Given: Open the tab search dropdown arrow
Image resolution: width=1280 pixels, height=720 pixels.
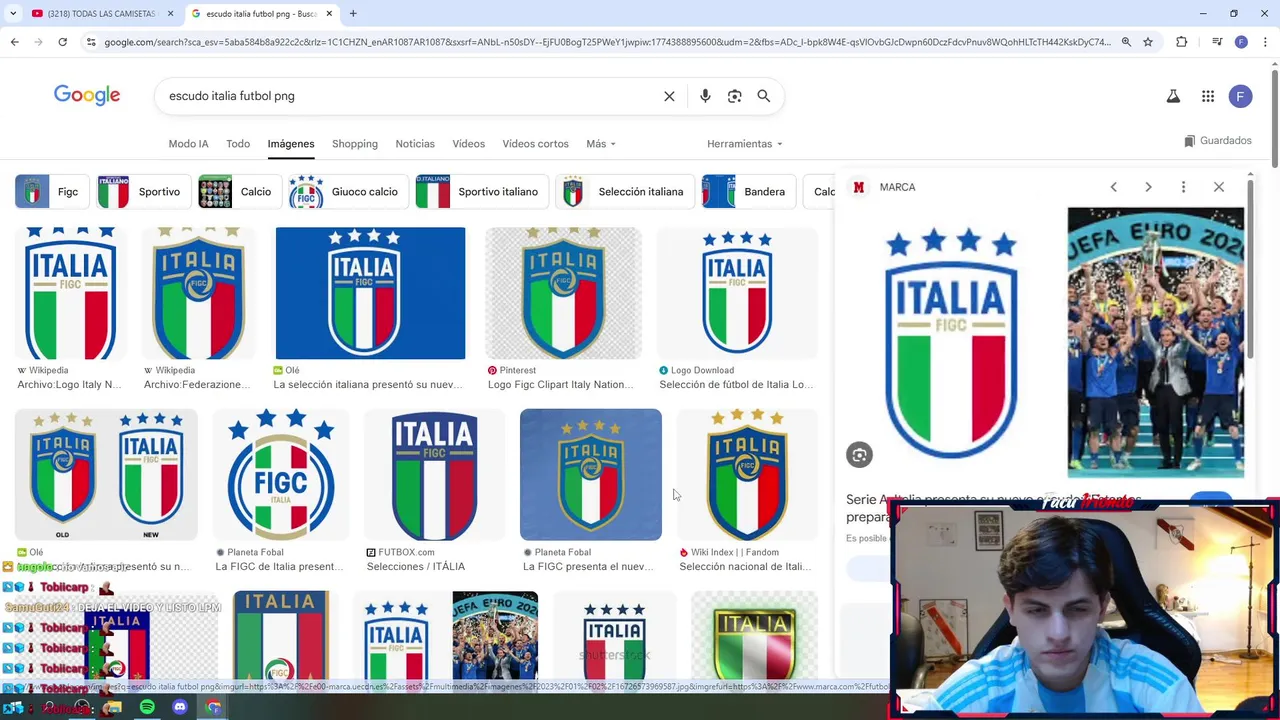Looking at the screenshot, I should click(13, 13).
